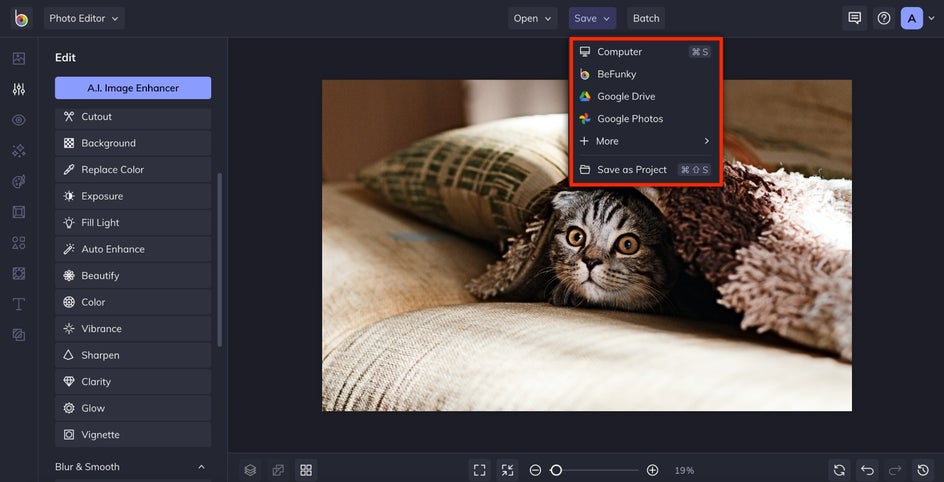944x482 pixels.
Task: Click the 19% zoom value
Action: tap(684, 471)
